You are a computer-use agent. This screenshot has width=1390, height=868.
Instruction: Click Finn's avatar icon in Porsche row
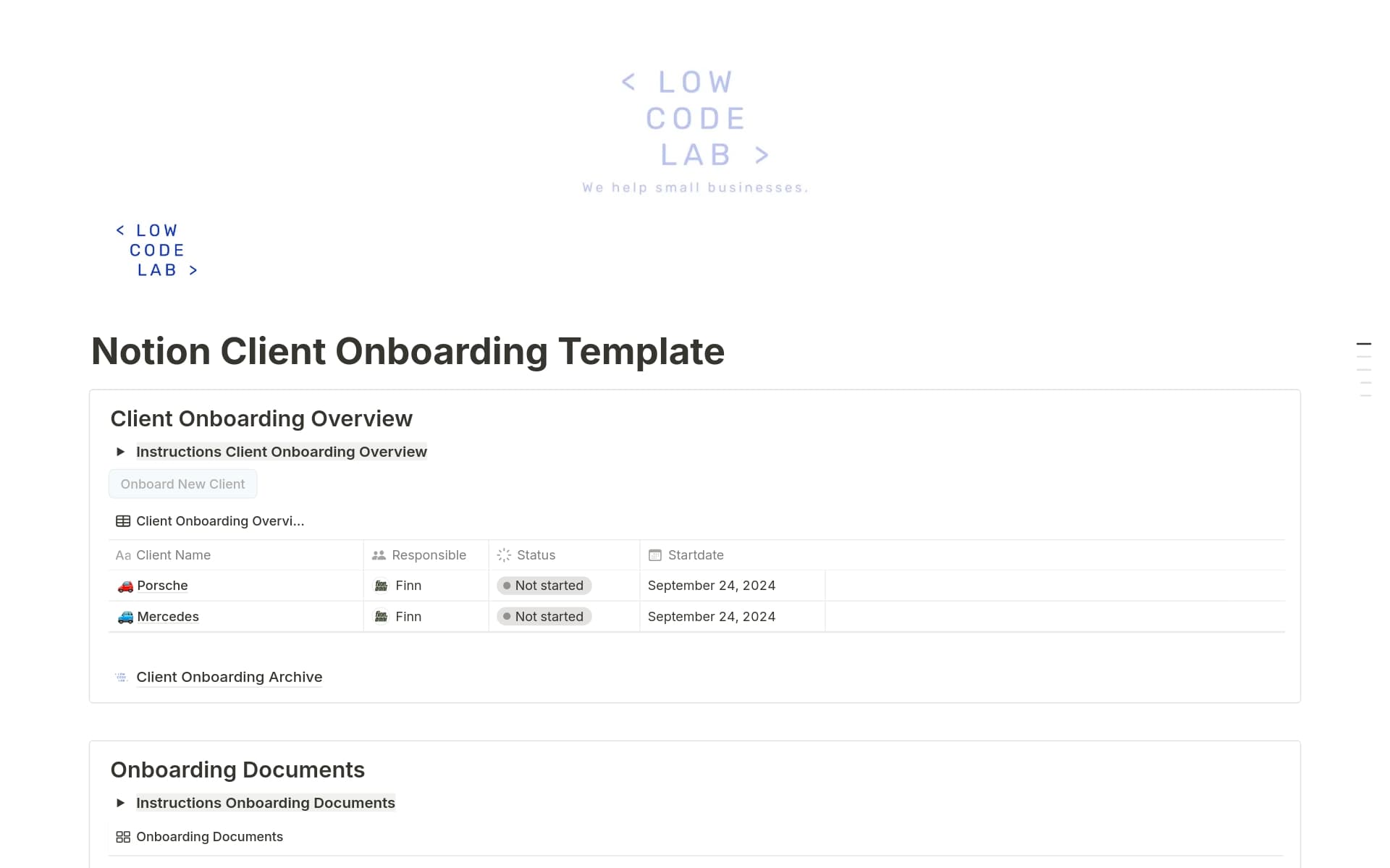[382, 585]
